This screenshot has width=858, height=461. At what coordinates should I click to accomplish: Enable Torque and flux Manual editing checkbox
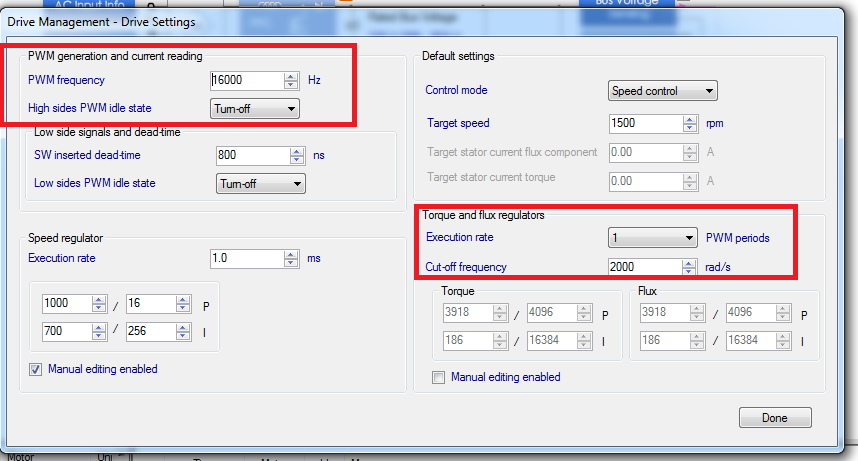438,378
